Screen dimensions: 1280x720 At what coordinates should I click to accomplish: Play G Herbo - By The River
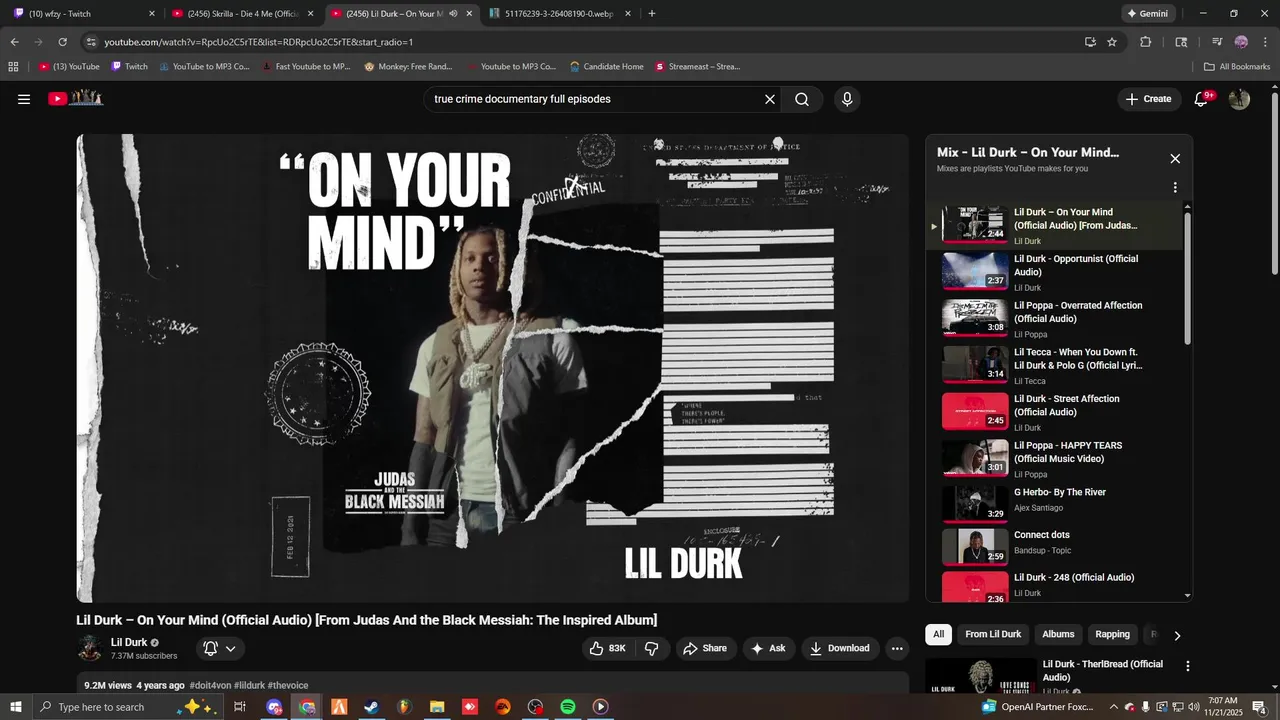coord(1056,503)
